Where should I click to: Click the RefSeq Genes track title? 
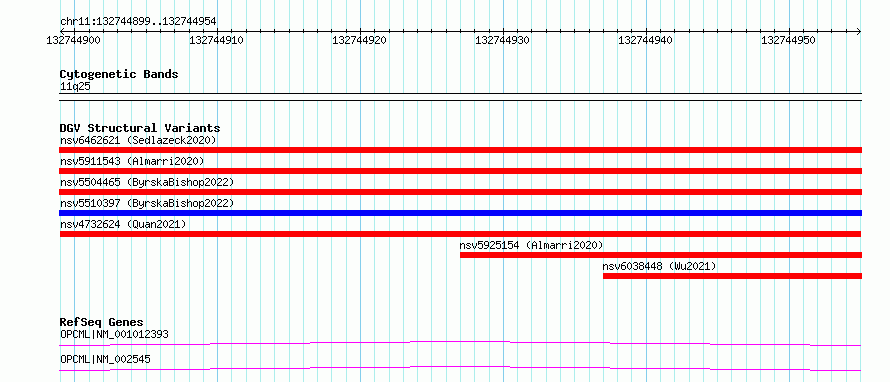[102, 322]
